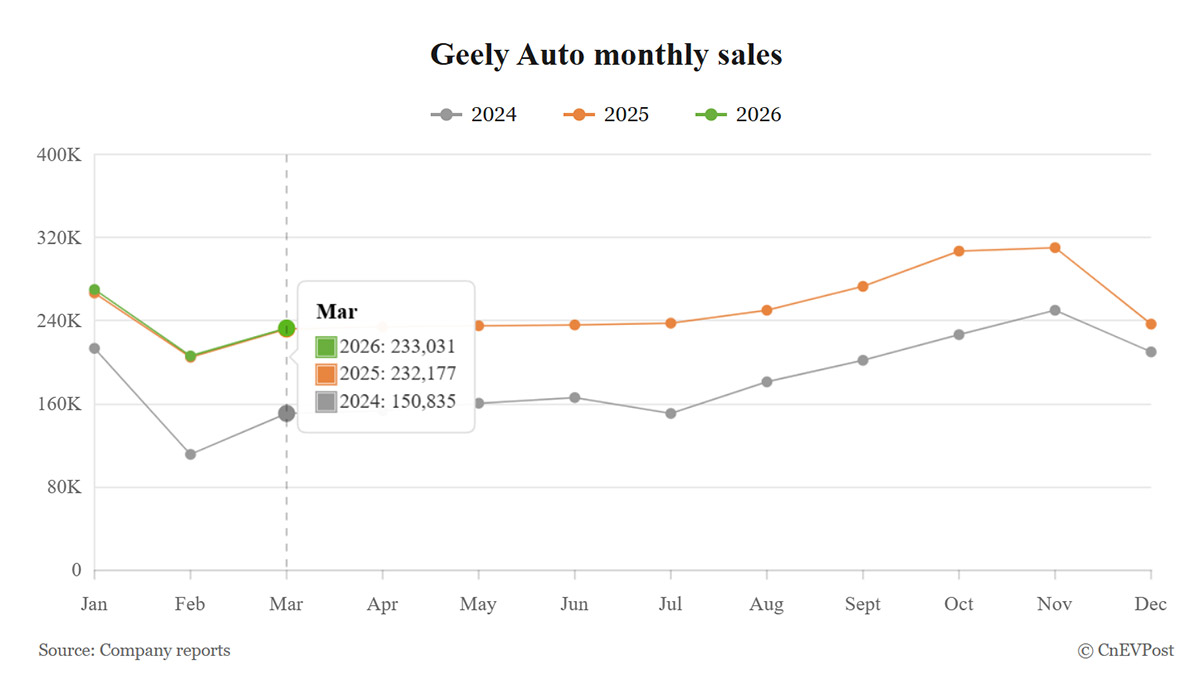Click the Jun label on x-axis
The image size is (1200, 675).
tap(575, 605)
